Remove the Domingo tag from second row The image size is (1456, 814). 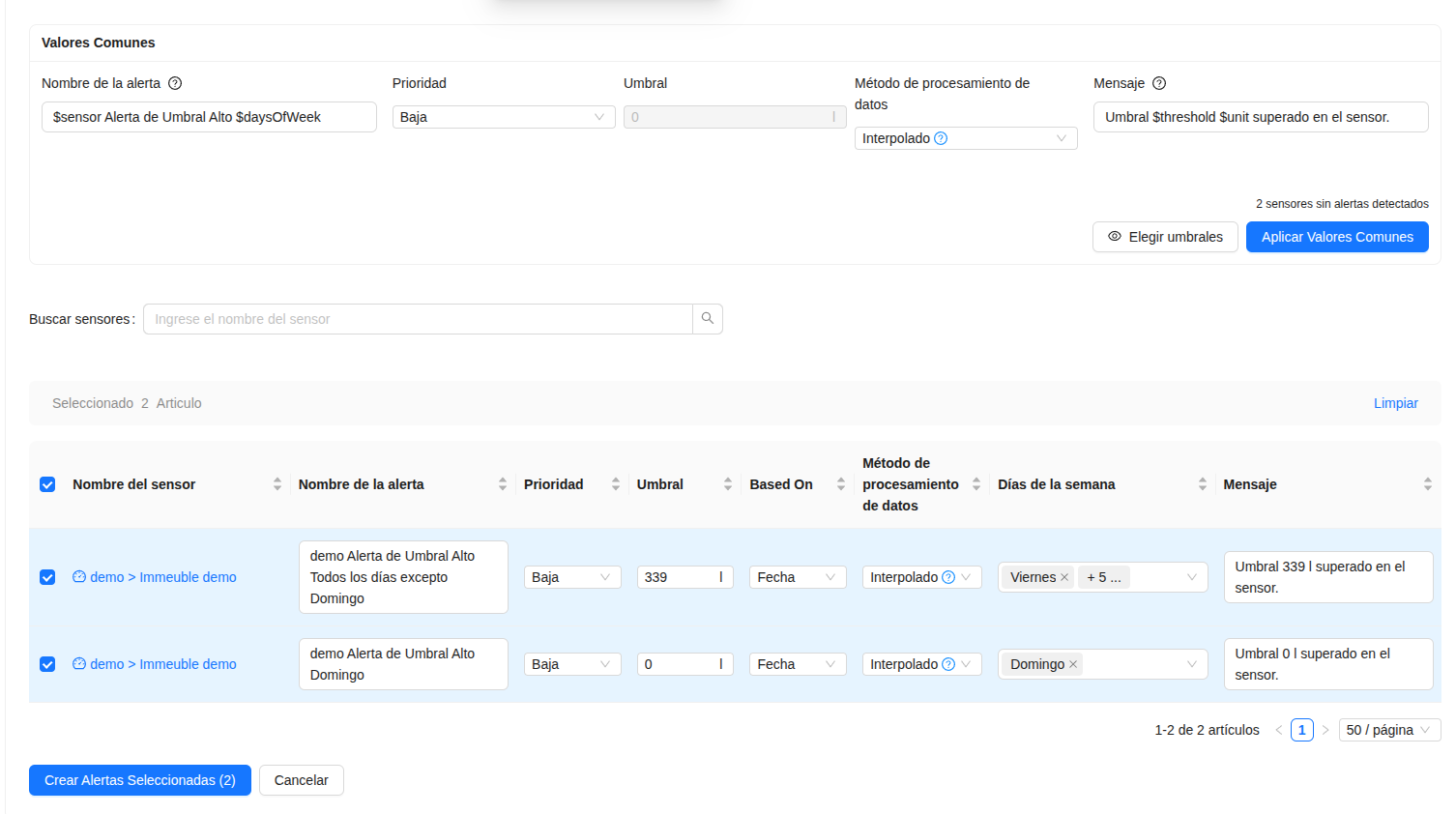(1073, 664)
